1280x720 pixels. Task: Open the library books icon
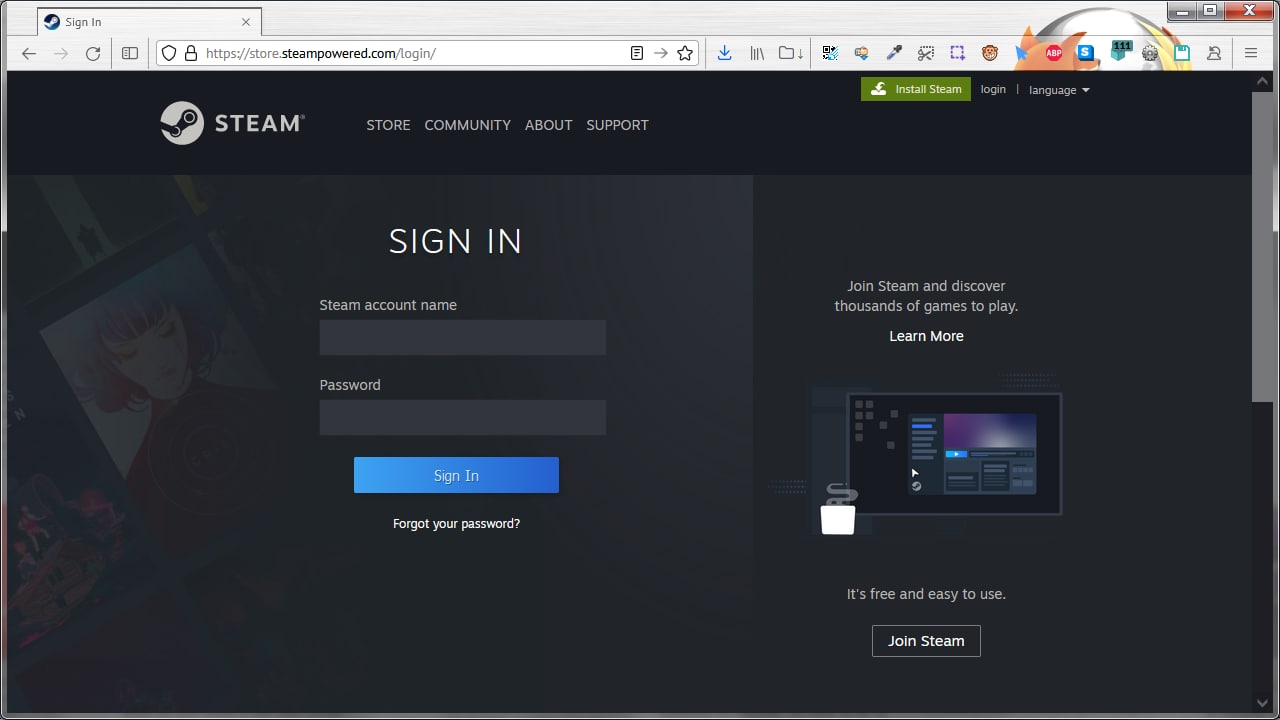click(757, 53)
